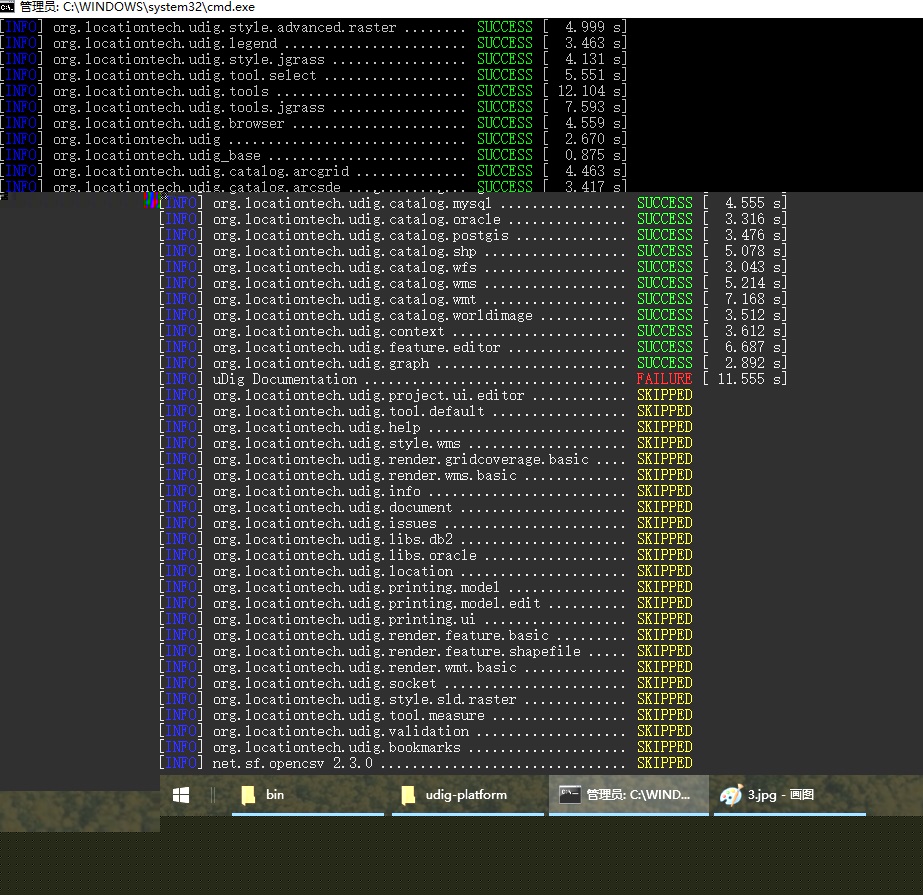Image resolution: width=923 pixels, height=895 pixels.
Task: Click org.locationtech.udig_base line
Action: 313,155
